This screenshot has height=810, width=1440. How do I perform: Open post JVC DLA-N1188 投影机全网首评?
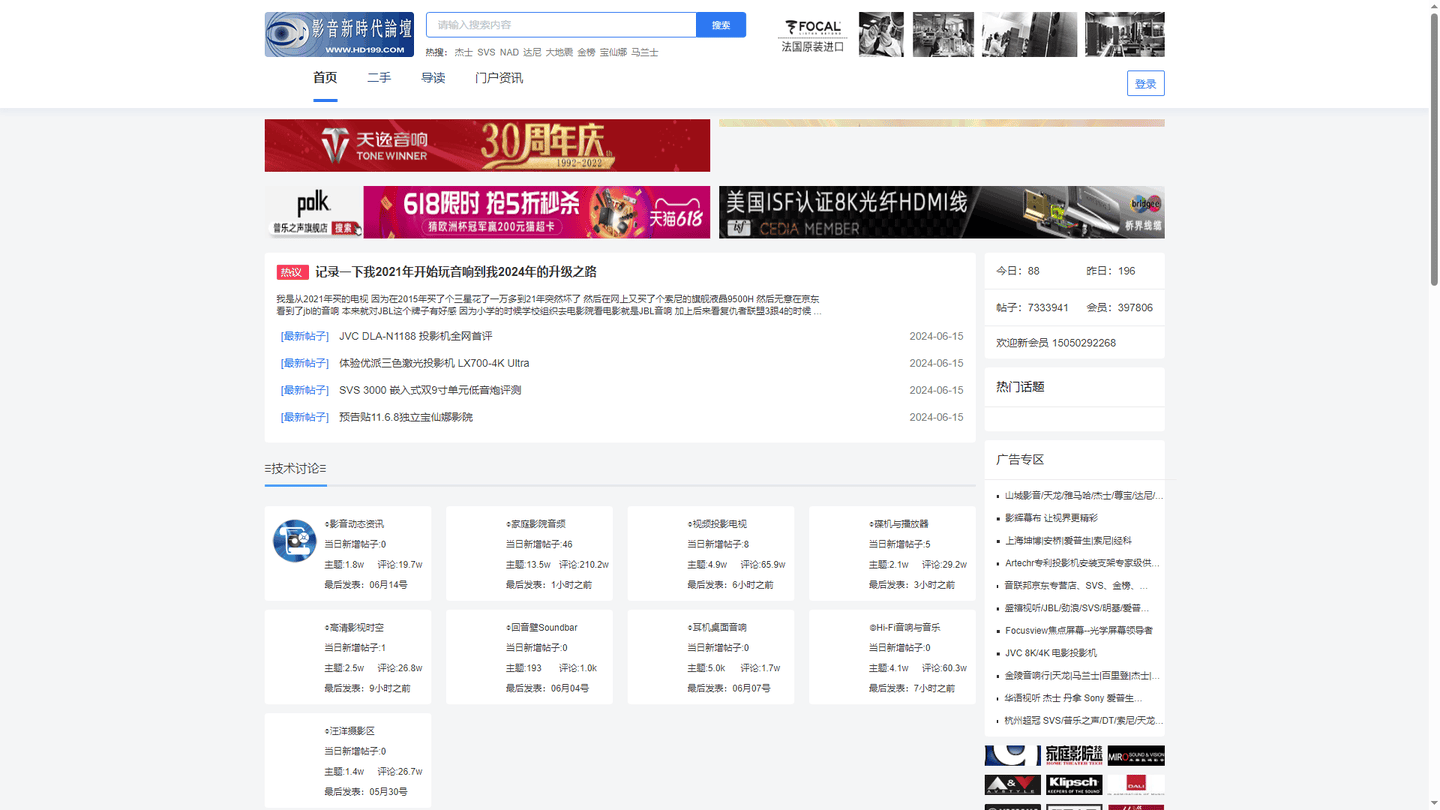point(415,336)
